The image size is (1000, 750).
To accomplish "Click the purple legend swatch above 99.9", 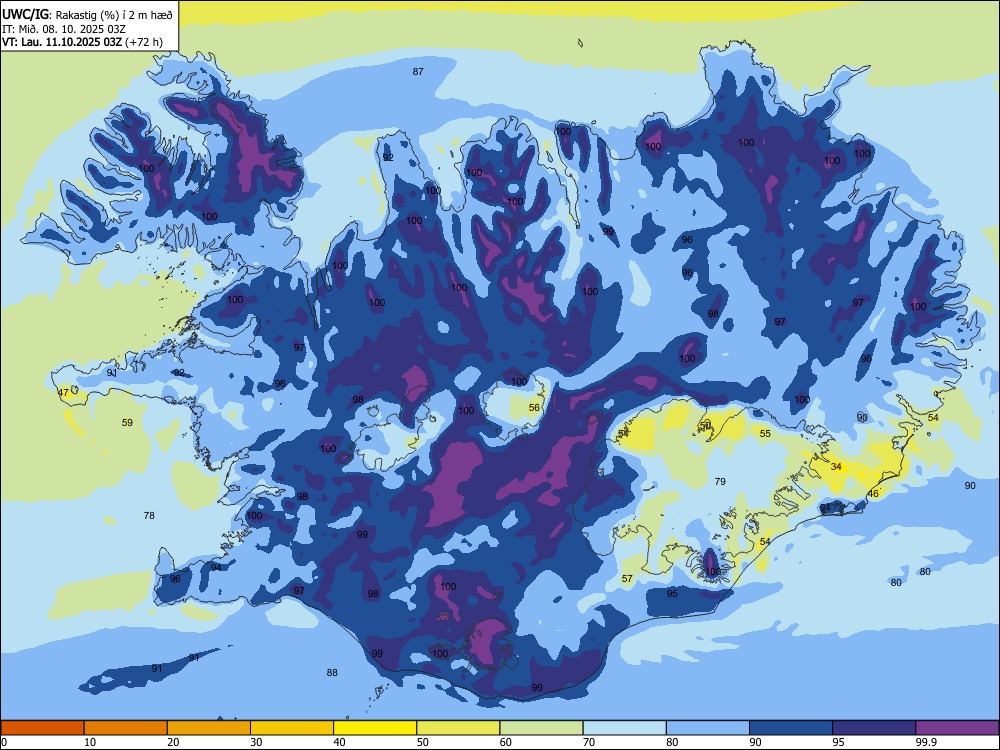I will coord(957,728).
